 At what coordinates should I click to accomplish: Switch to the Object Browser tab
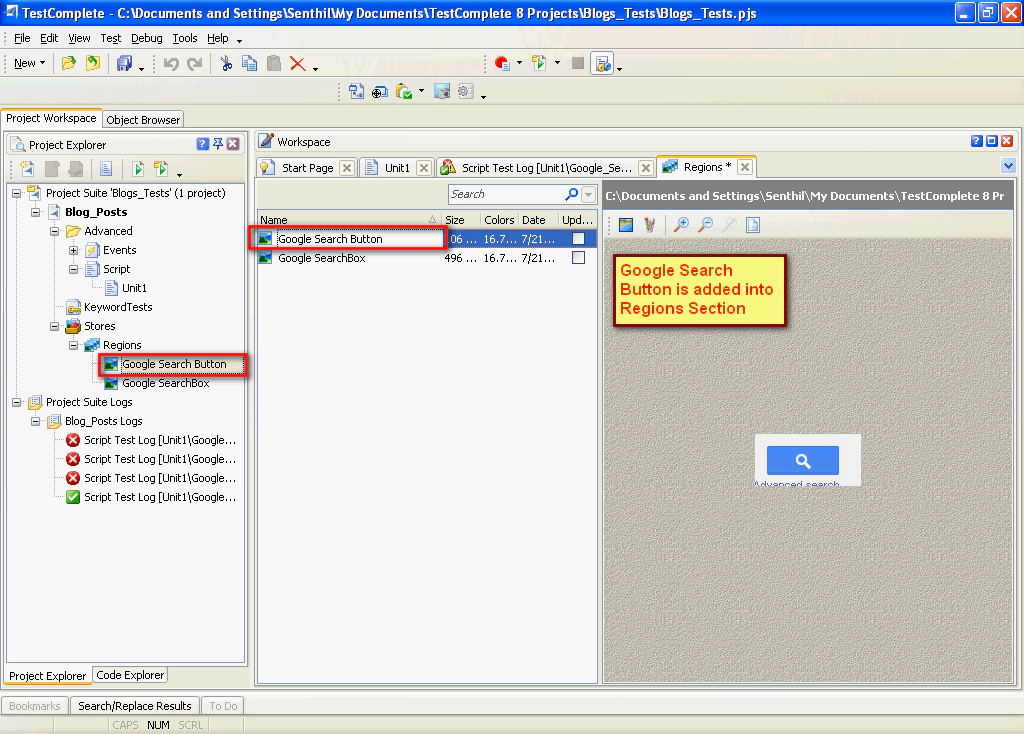(x=143, y=119)
